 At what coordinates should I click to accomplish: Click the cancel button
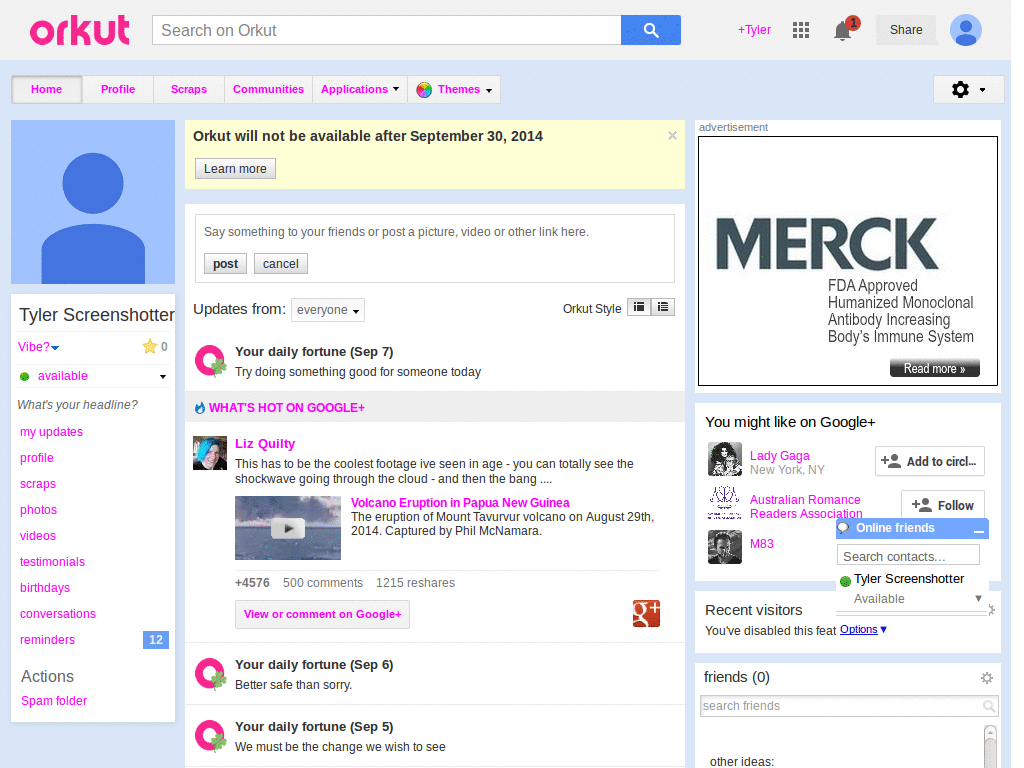pos(281,264)
